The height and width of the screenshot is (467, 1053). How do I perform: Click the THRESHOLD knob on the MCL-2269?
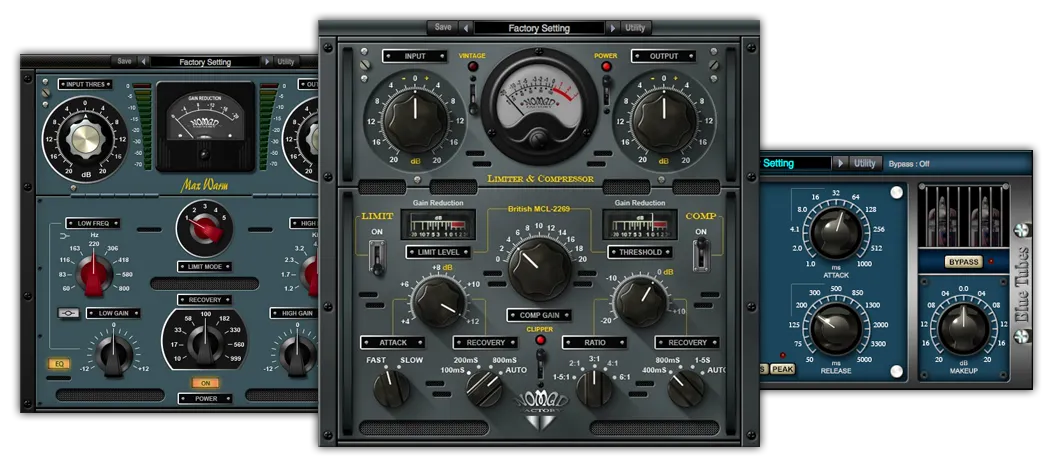(x=640, y=303)
